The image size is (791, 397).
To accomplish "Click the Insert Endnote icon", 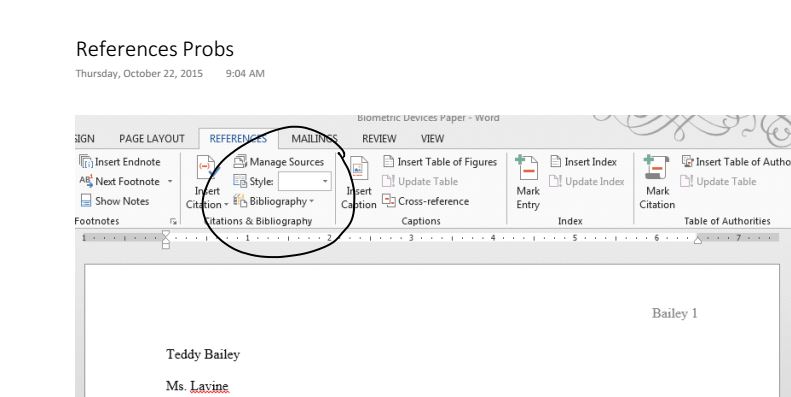I will coord(86,161).
